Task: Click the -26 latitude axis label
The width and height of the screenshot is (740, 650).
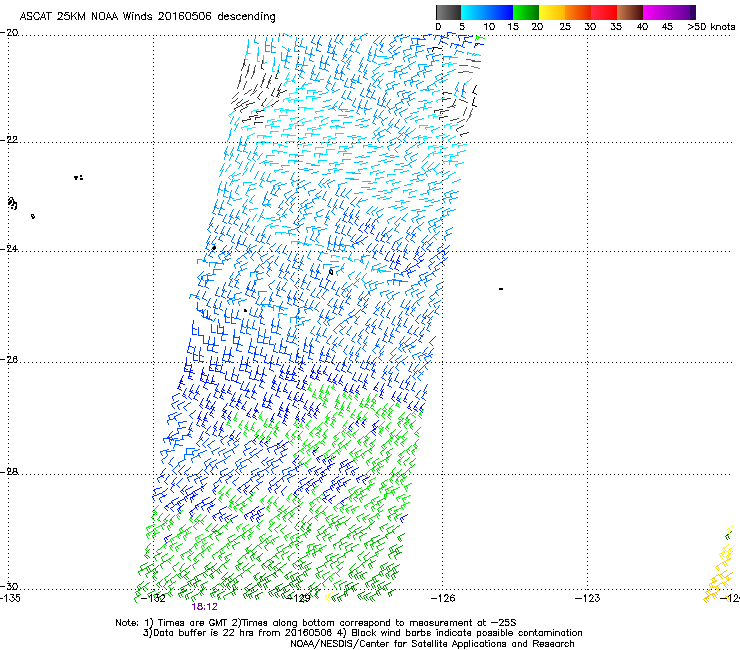Action: [x=9, y=360]
